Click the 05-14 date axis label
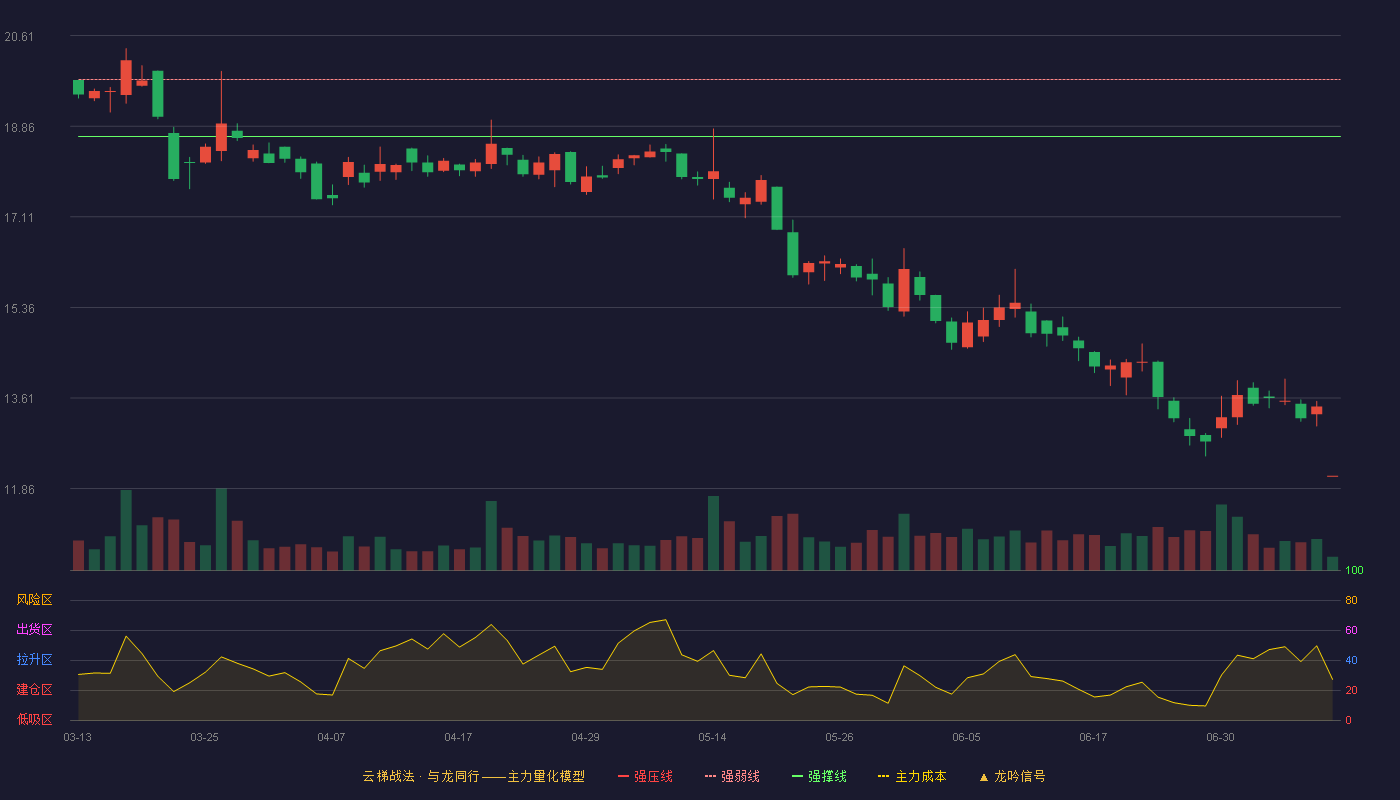Image resolution: width=1400 pixels, height=800 pixels. 712,737
